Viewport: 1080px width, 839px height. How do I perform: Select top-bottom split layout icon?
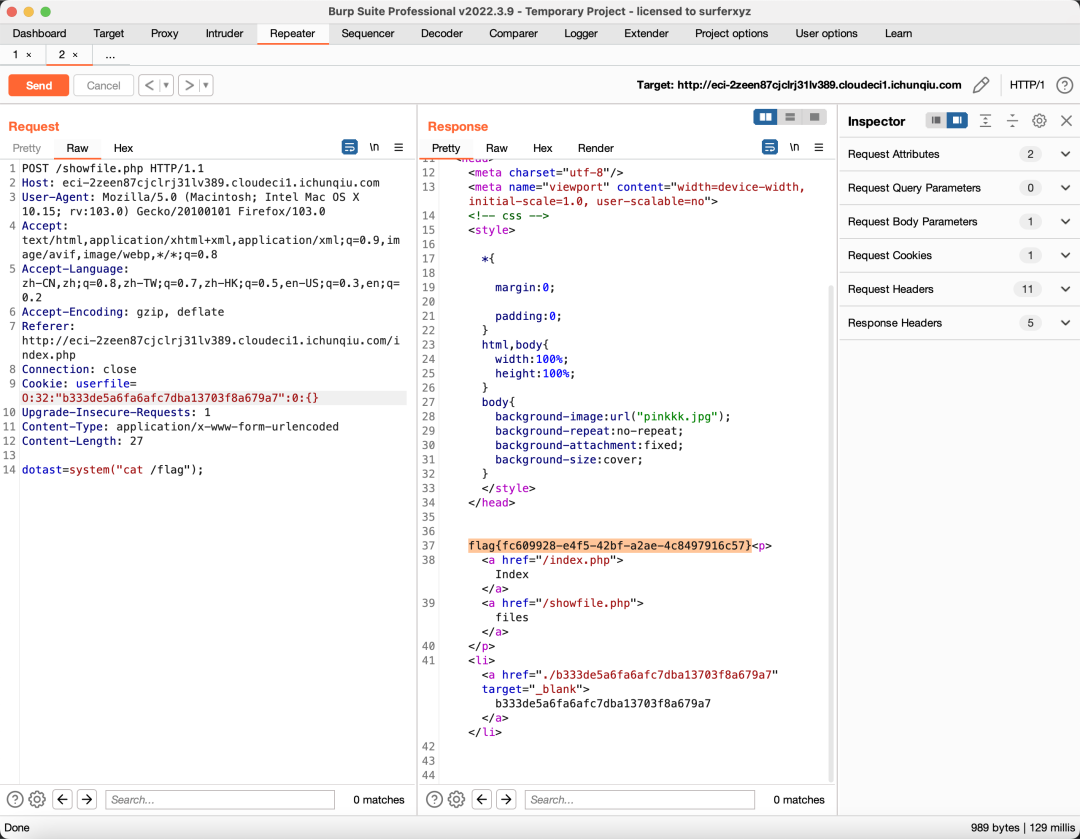[790, 117]
